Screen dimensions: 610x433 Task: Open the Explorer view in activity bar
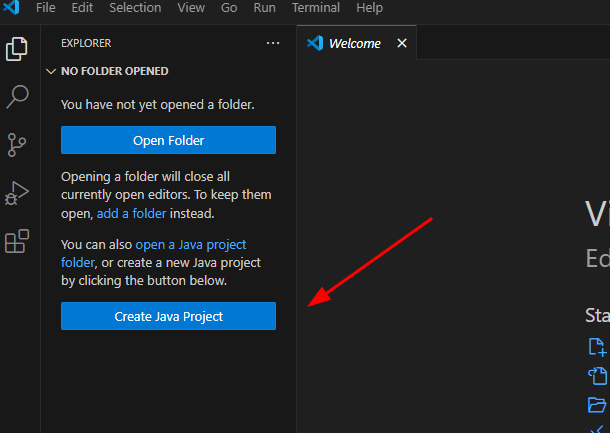click(x=16, y=49)
